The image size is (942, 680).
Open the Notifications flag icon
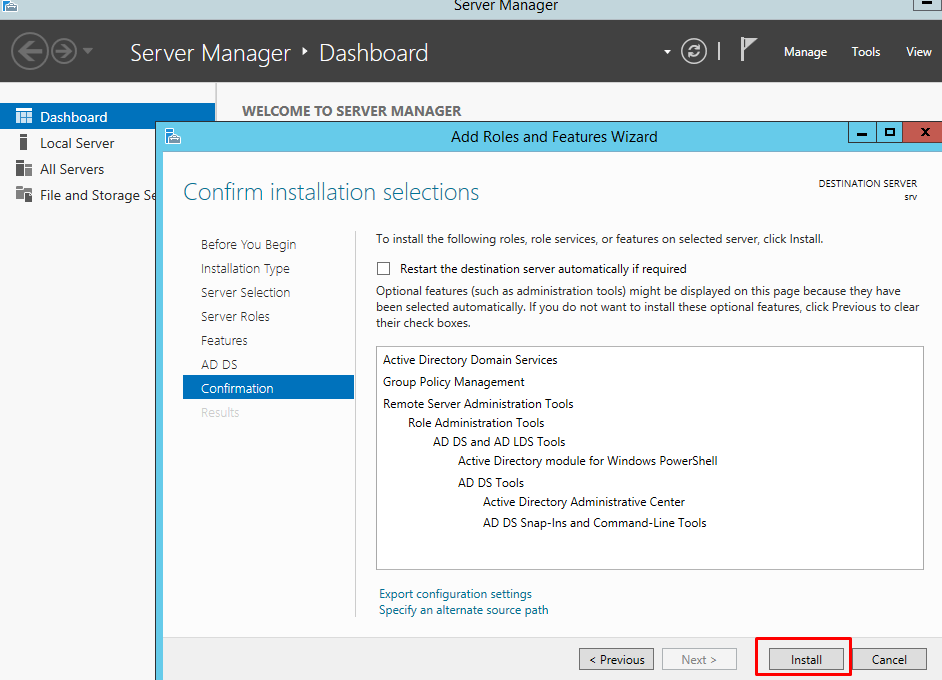pos(747,49)
